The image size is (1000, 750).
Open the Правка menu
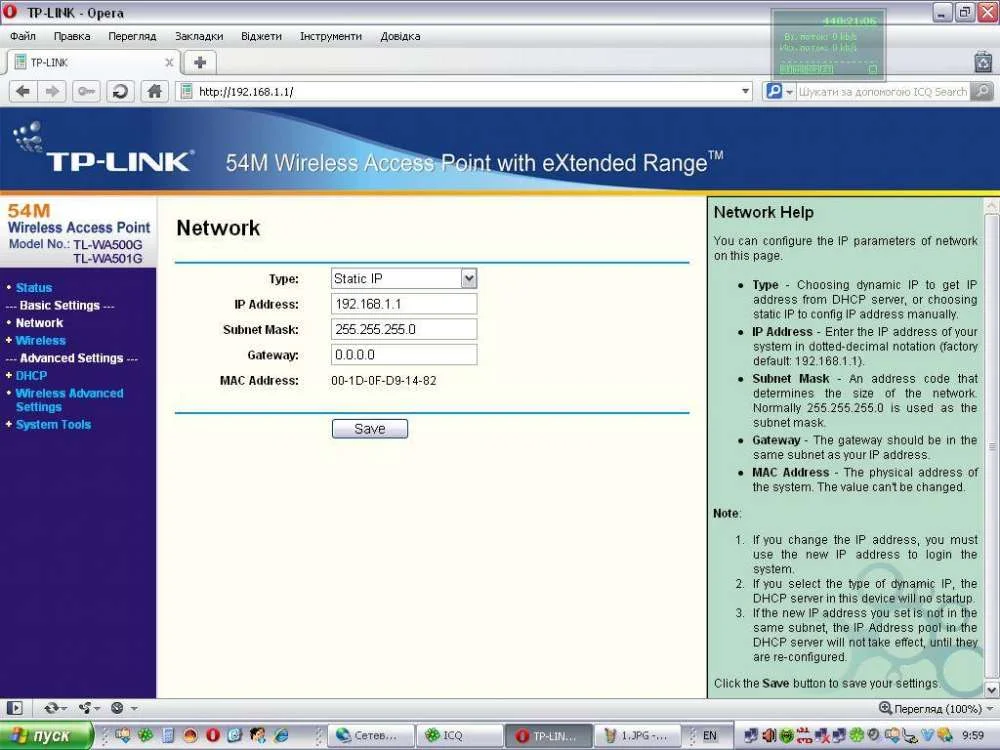71,36
